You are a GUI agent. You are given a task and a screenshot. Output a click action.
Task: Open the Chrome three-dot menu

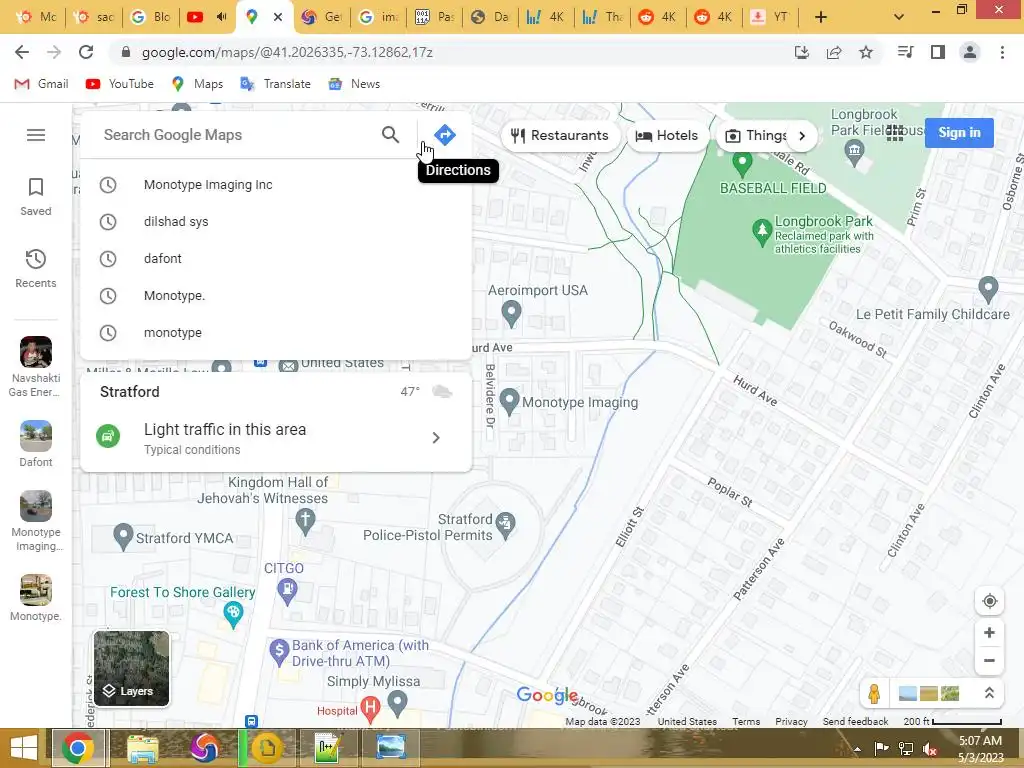1002,52
